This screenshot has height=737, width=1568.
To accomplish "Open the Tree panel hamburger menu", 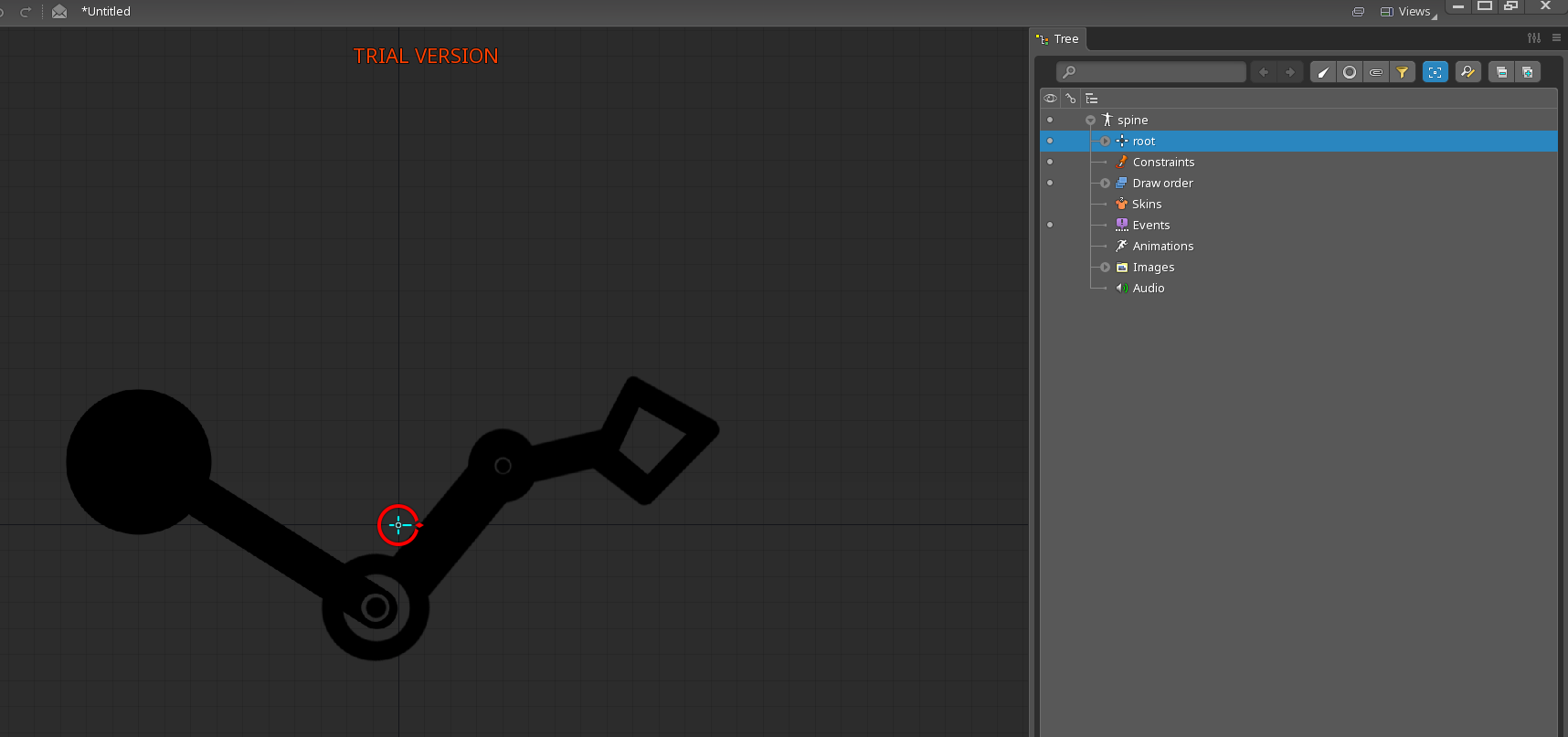I will click(x=1557, y=37).
